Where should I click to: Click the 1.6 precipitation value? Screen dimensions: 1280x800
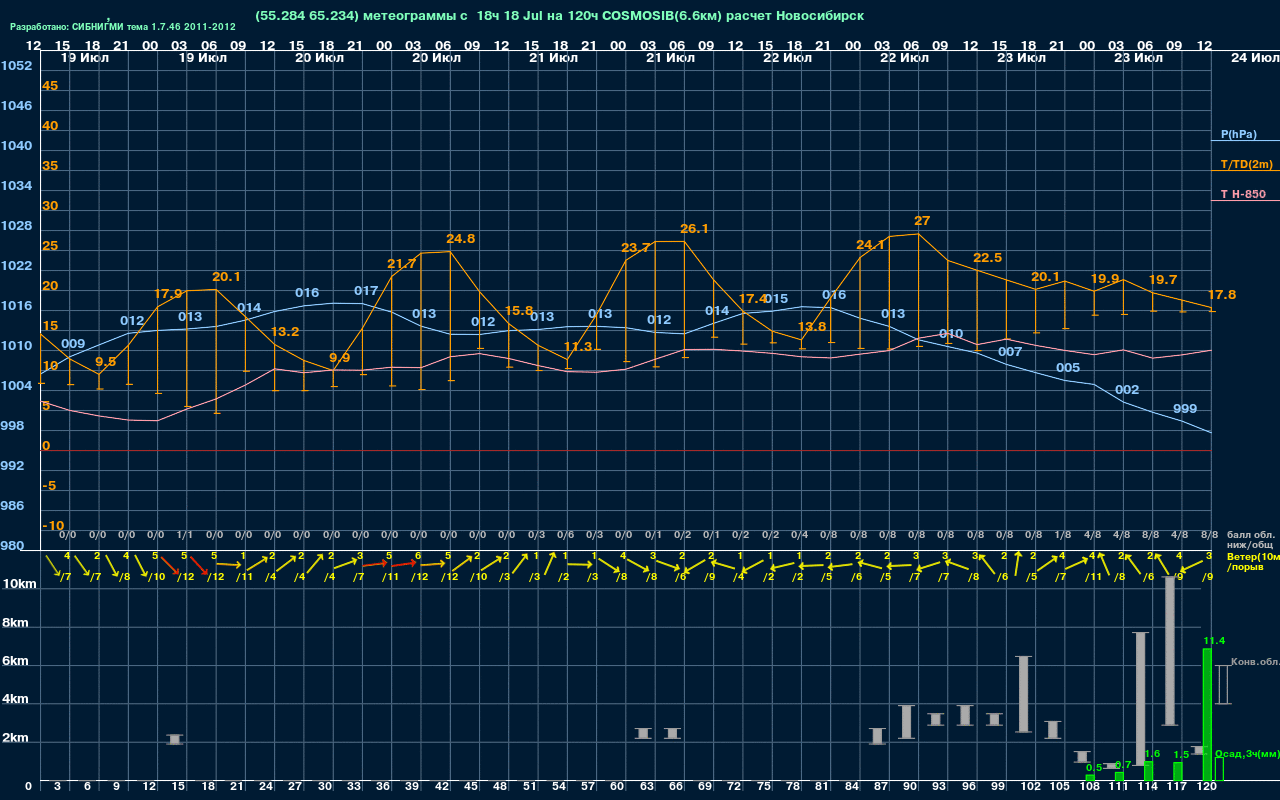pyautogui.click(x=1152, y=754)
